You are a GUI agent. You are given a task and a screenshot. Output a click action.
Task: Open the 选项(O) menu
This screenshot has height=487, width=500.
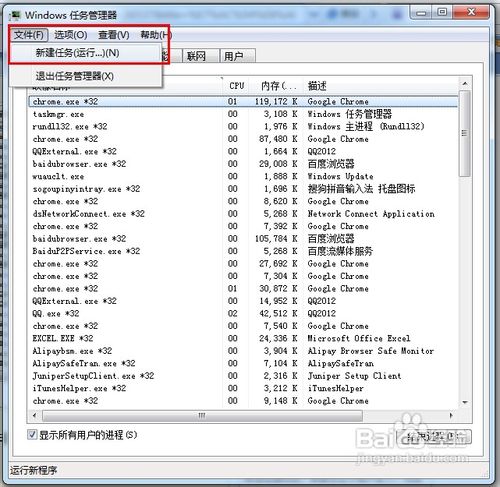[x=71, y=35]
